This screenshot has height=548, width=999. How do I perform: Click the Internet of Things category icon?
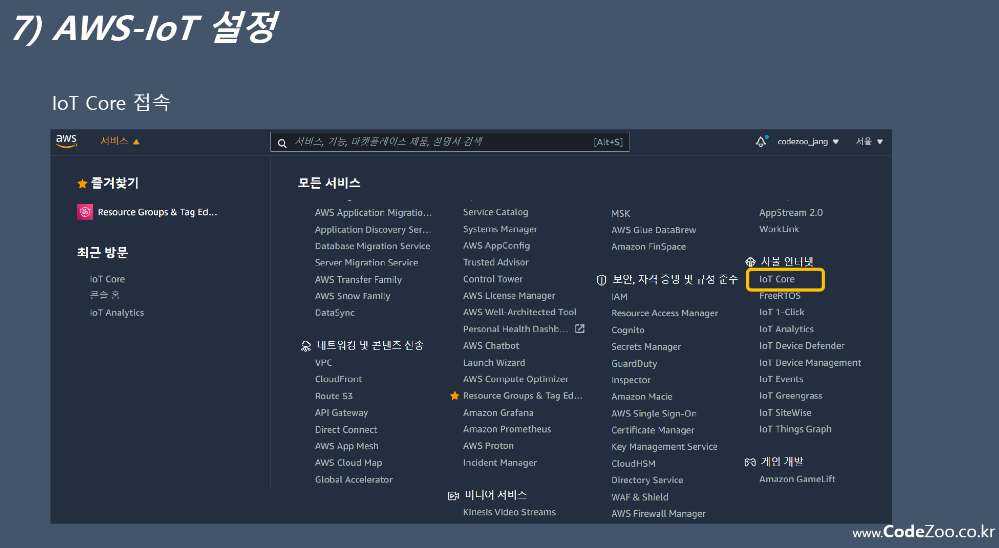click(x=750, y=262)
